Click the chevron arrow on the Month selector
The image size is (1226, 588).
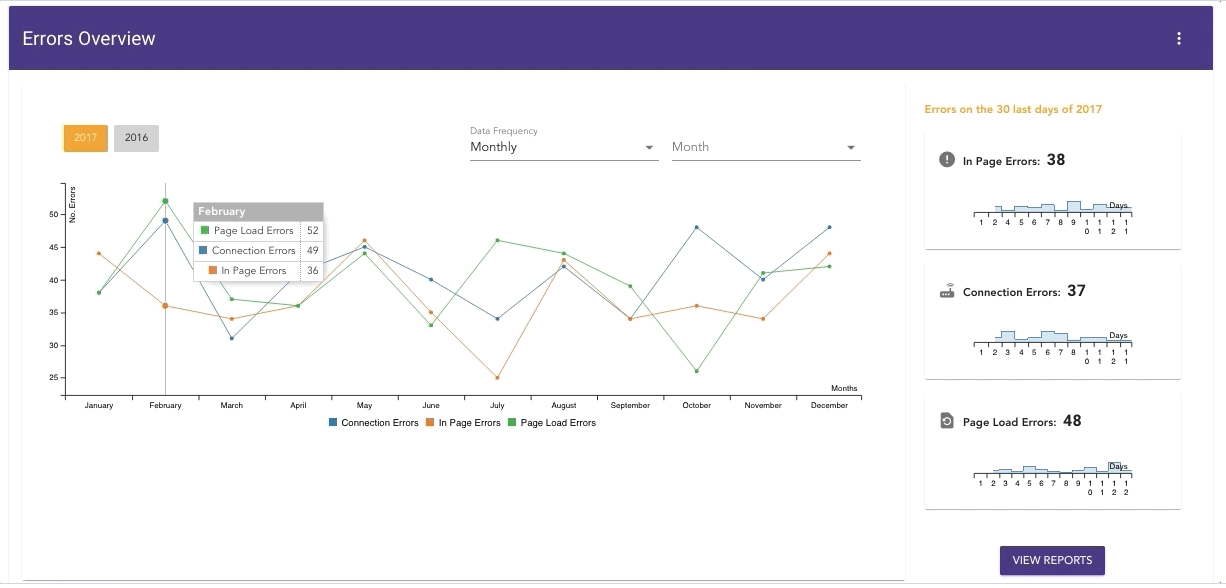pyautogui.click(x=851, y=146)
